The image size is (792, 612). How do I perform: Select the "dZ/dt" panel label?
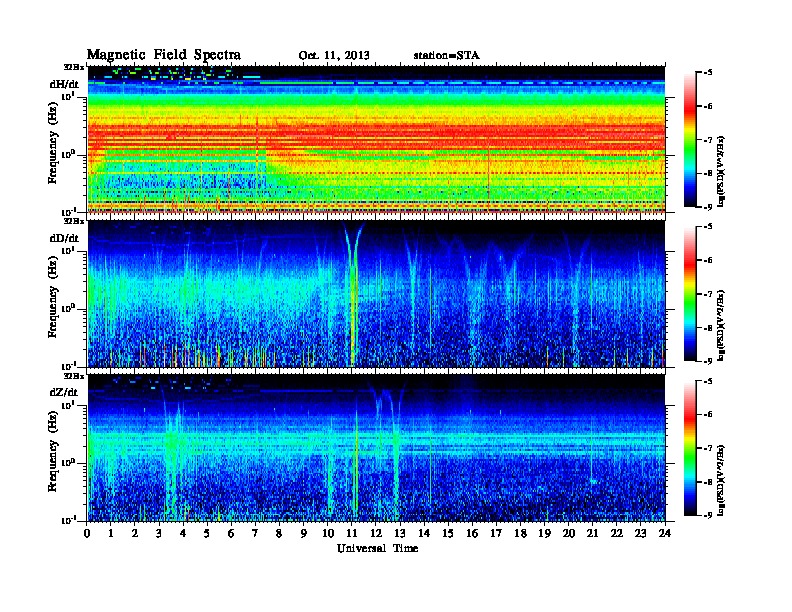click(x=64, y=392)
